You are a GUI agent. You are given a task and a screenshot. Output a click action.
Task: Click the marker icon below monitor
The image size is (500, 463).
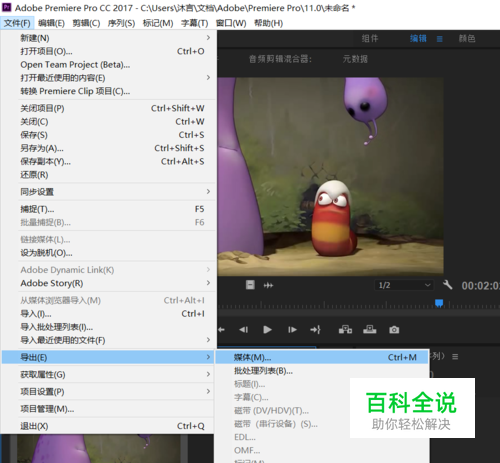[250, 285]
